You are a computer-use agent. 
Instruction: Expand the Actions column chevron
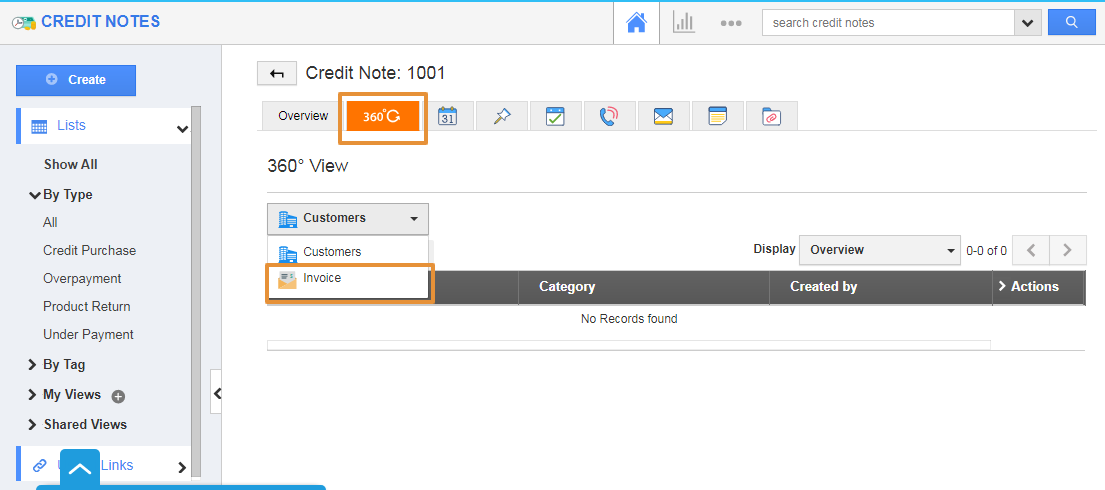pyautogui.click(x=1001, y=286)
